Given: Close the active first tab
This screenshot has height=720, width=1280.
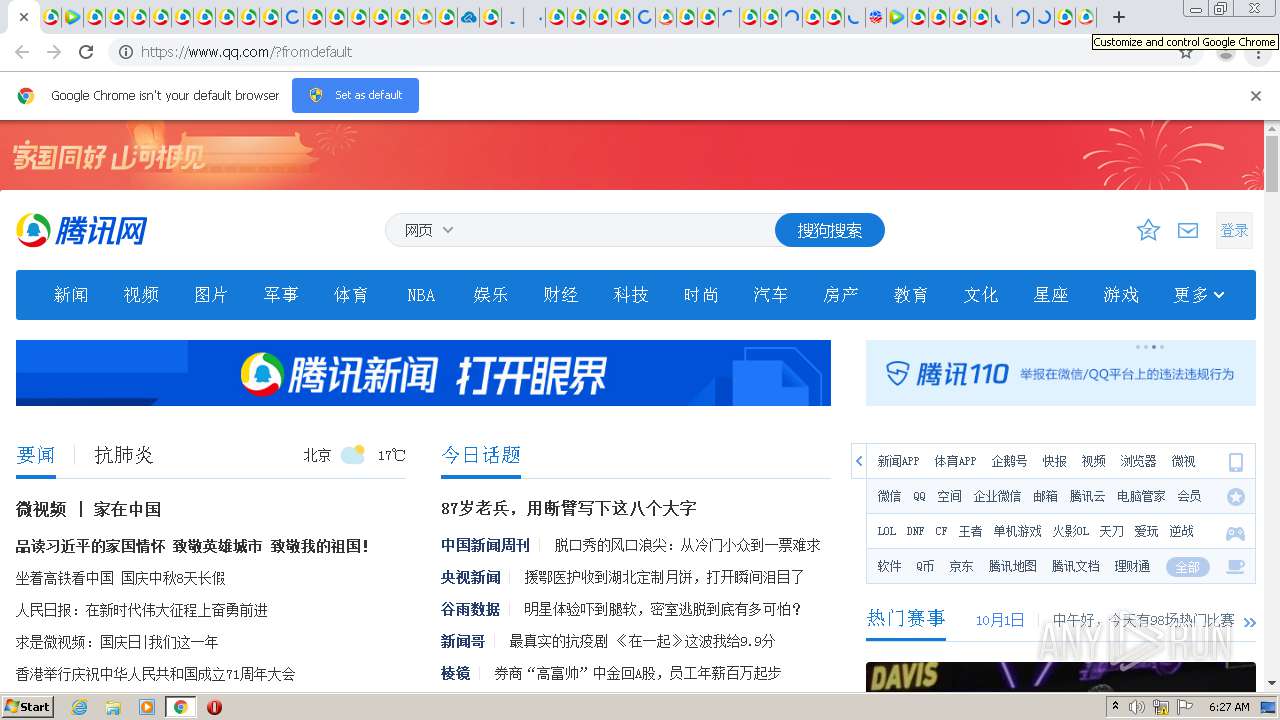Looking at the screenshot, I should point(23,17).
